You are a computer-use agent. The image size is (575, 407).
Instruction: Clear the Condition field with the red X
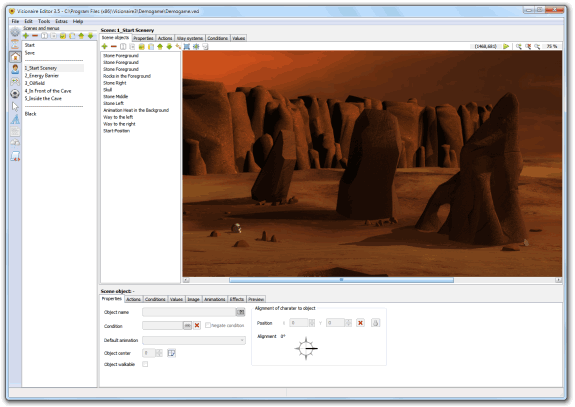(197, 326)
